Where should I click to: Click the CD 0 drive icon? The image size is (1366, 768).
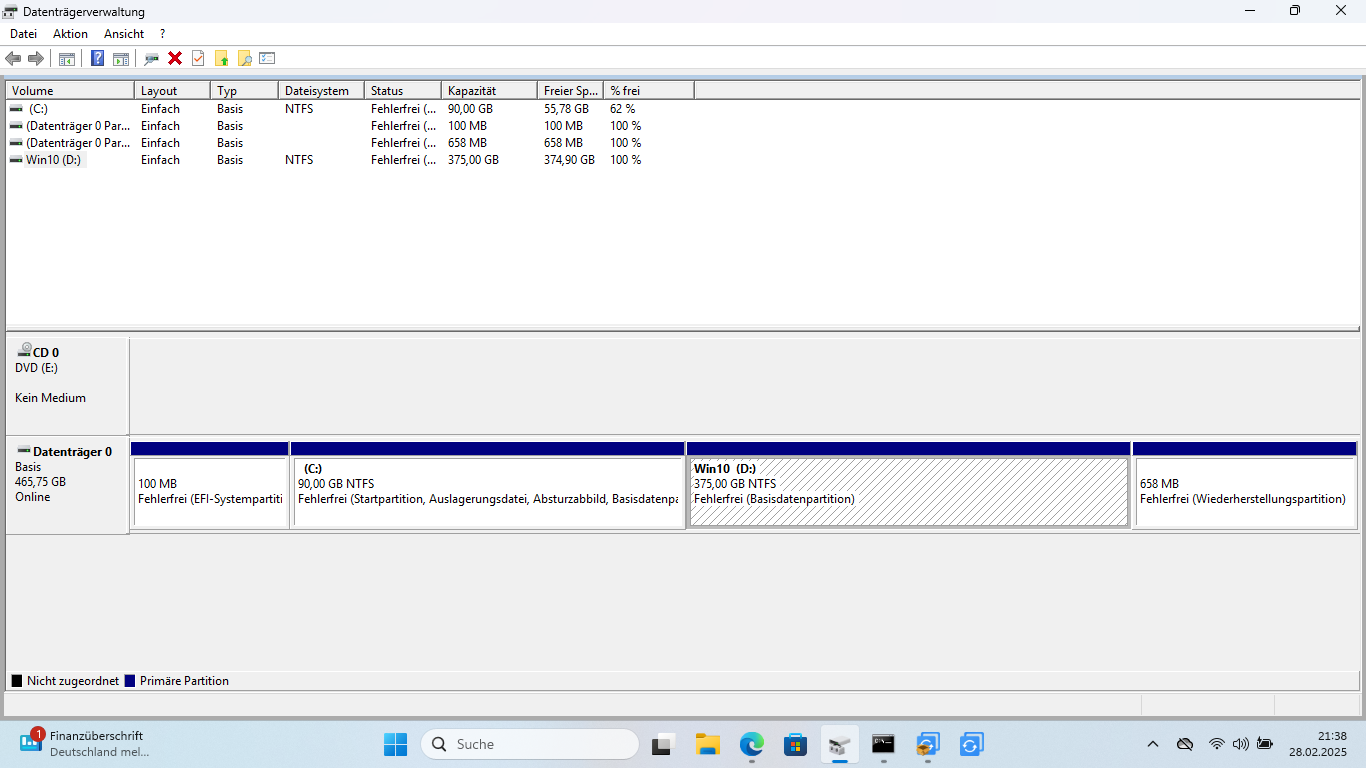[24, 350]
